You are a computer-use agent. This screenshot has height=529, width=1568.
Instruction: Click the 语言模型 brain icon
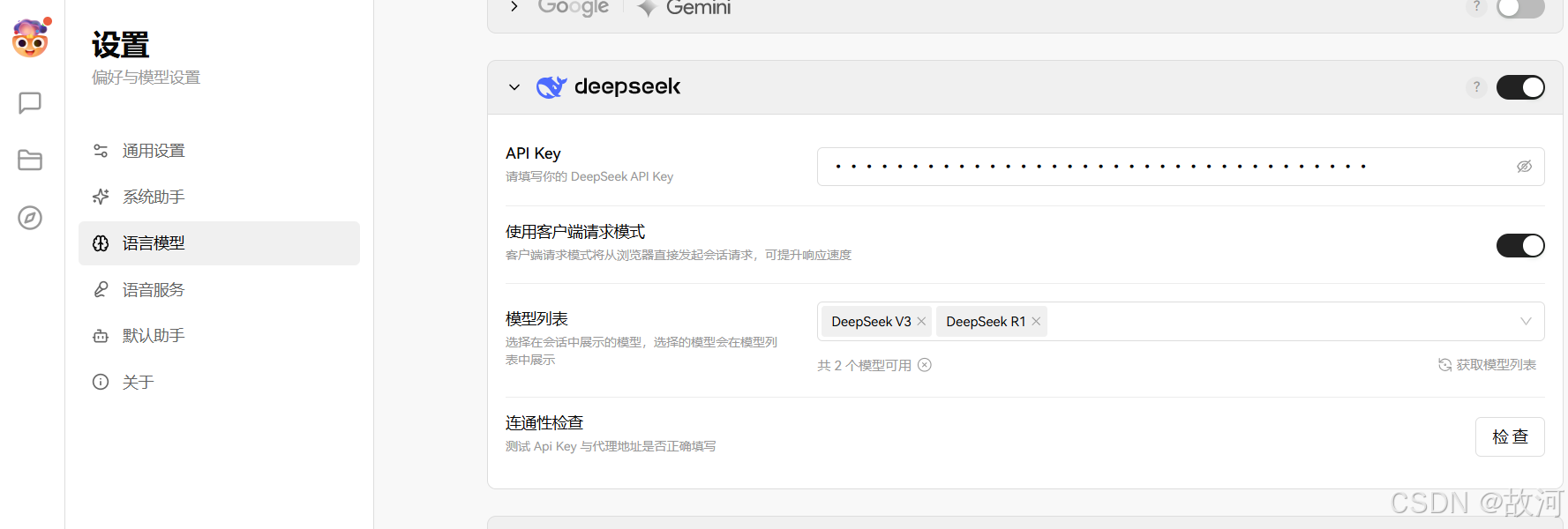pyautogui.click(x=101, y=243)
